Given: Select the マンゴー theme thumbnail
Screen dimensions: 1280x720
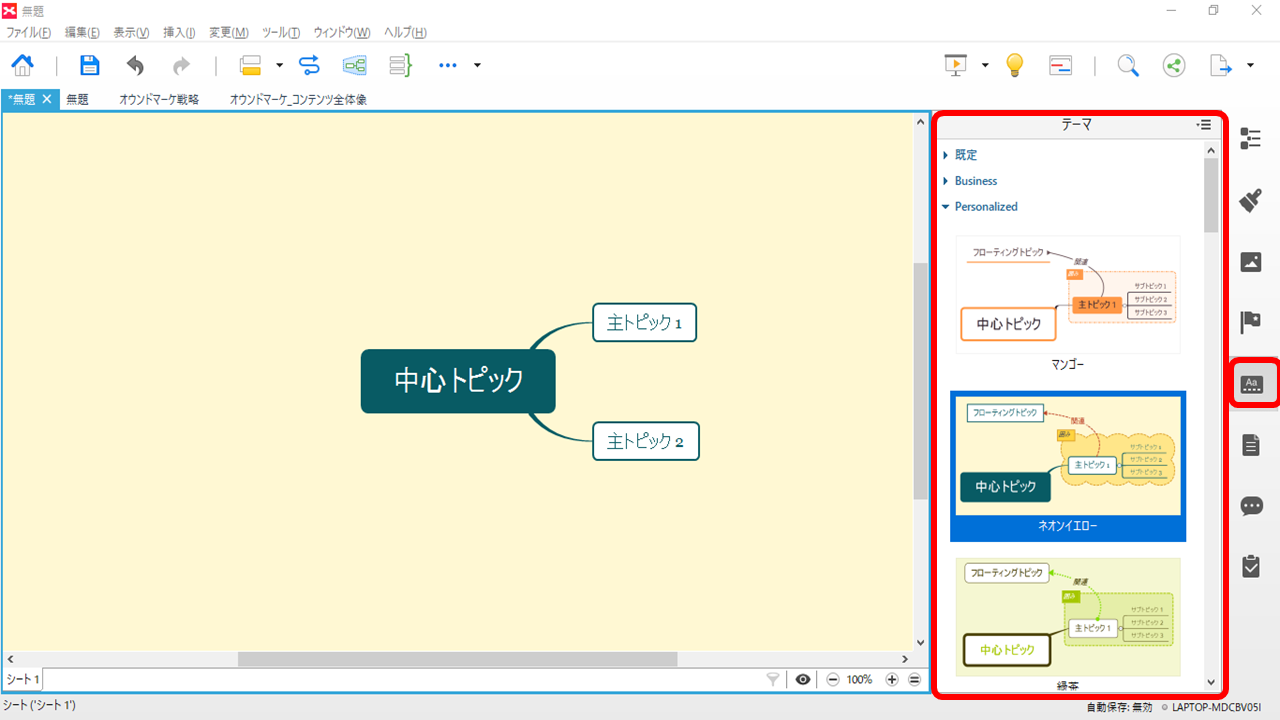Looking at the screenshot, I should pos(1067,295).
